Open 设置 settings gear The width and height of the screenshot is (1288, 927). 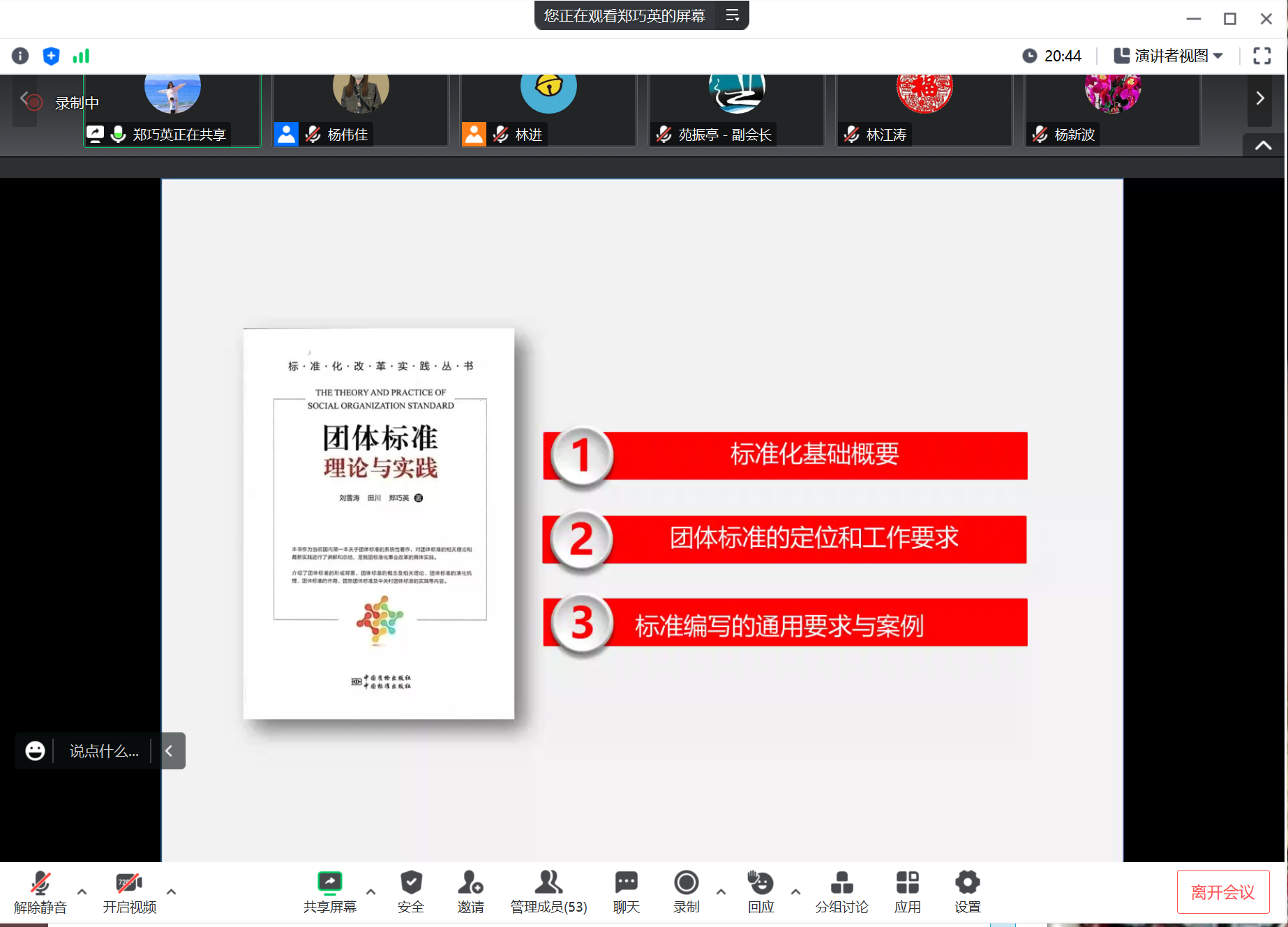coord(967,892)
